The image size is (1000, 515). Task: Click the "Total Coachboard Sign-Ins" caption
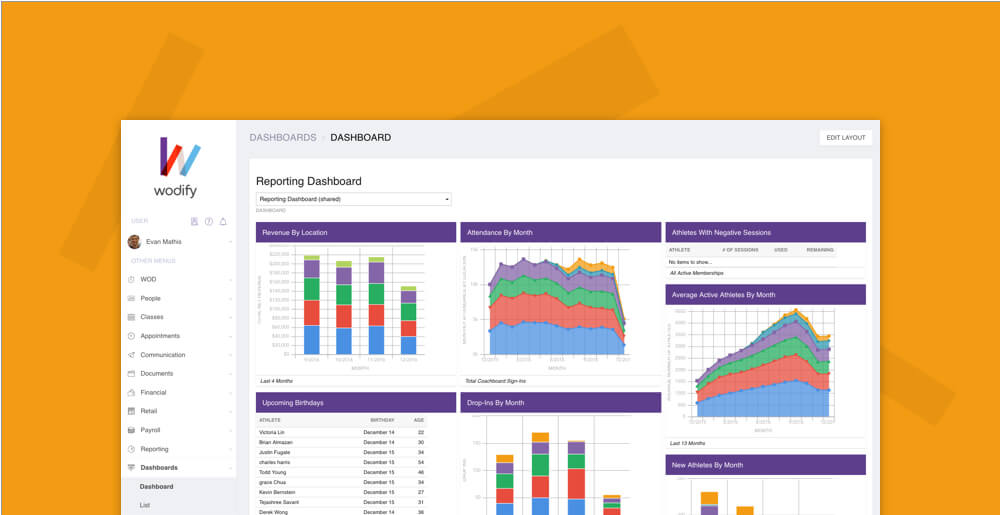[496, 381]
